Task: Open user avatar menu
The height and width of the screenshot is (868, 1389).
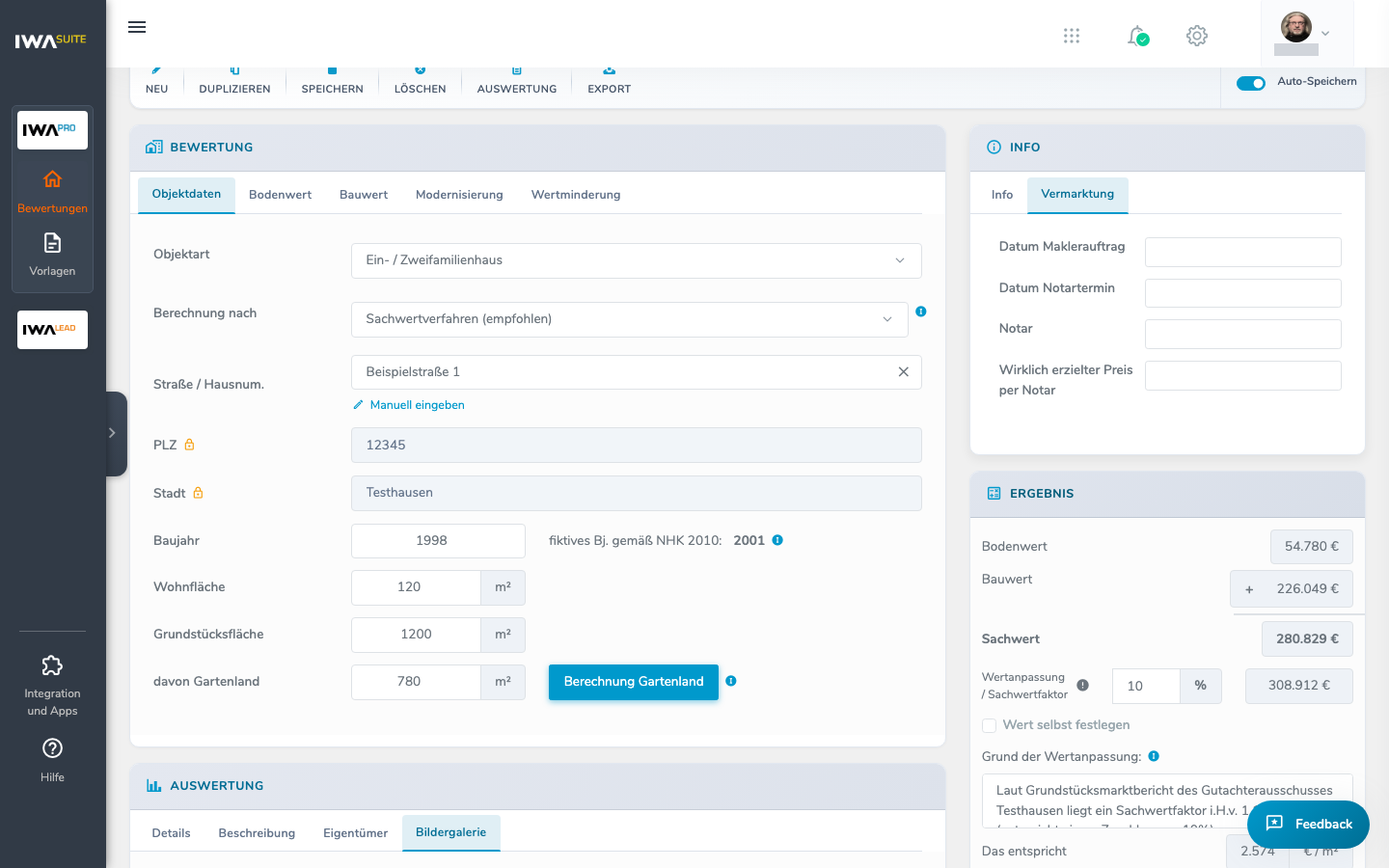Action: (1305, 33)
